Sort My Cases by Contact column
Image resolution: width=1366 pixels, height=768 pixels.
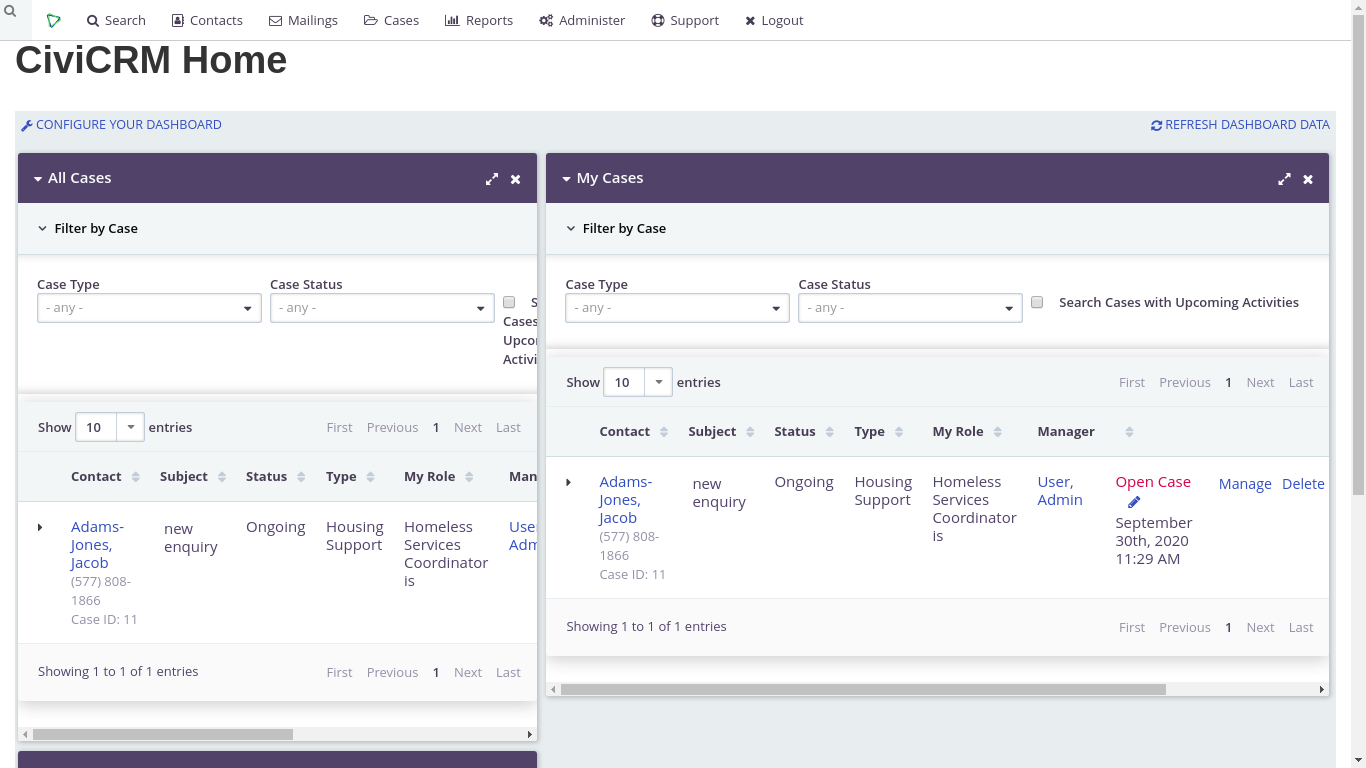(x=634, y=432)
